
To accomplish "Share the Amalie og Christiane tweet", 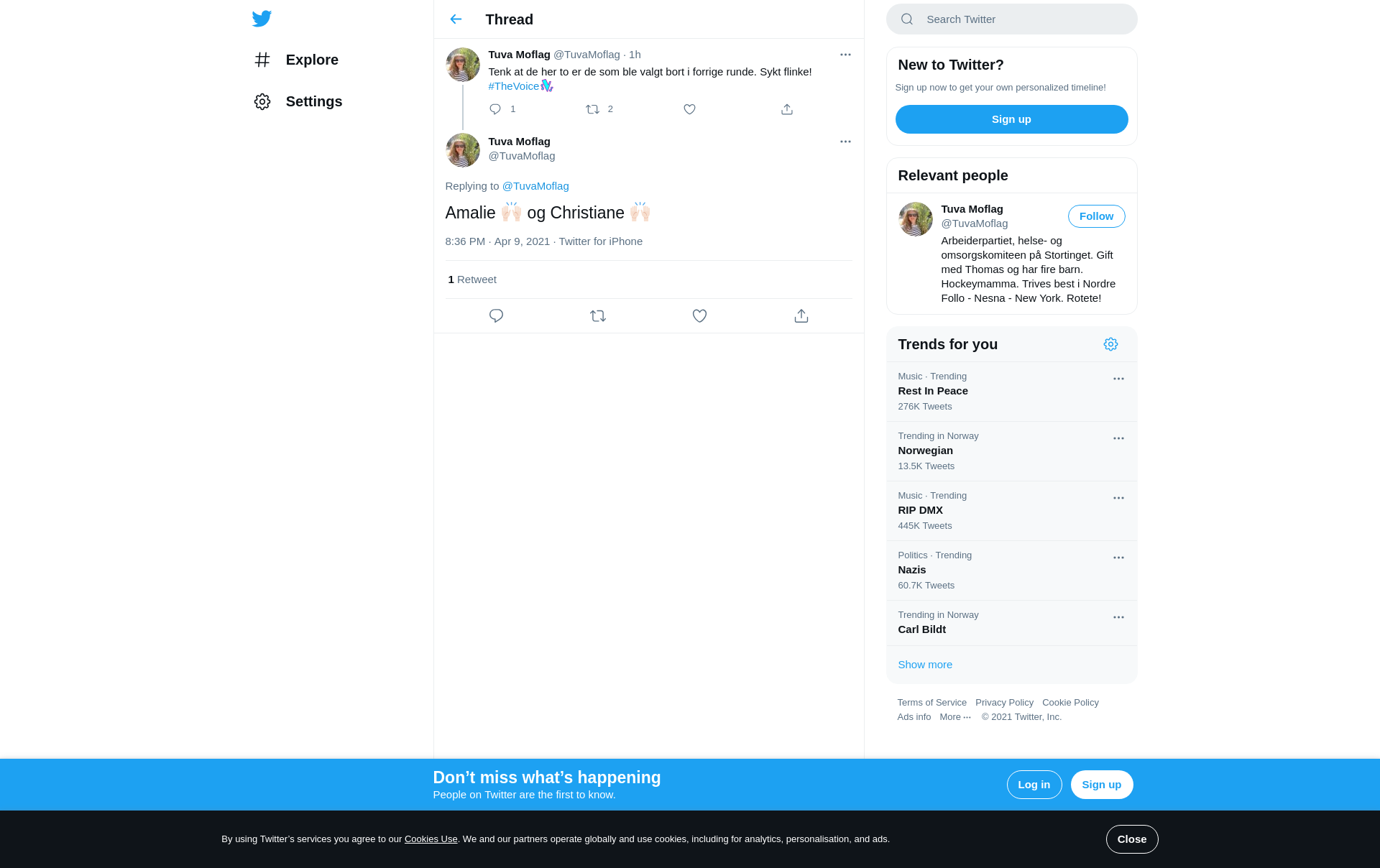I will (x=801, y=316).
